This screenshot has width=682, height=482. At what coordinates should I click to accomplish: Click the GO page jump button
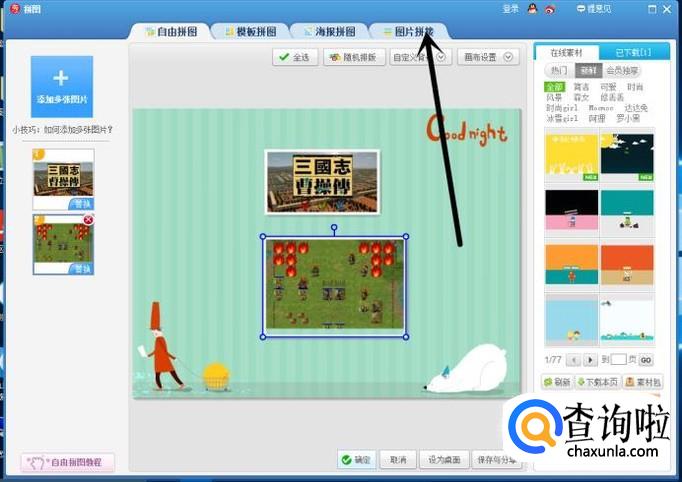tap(646, 360)
